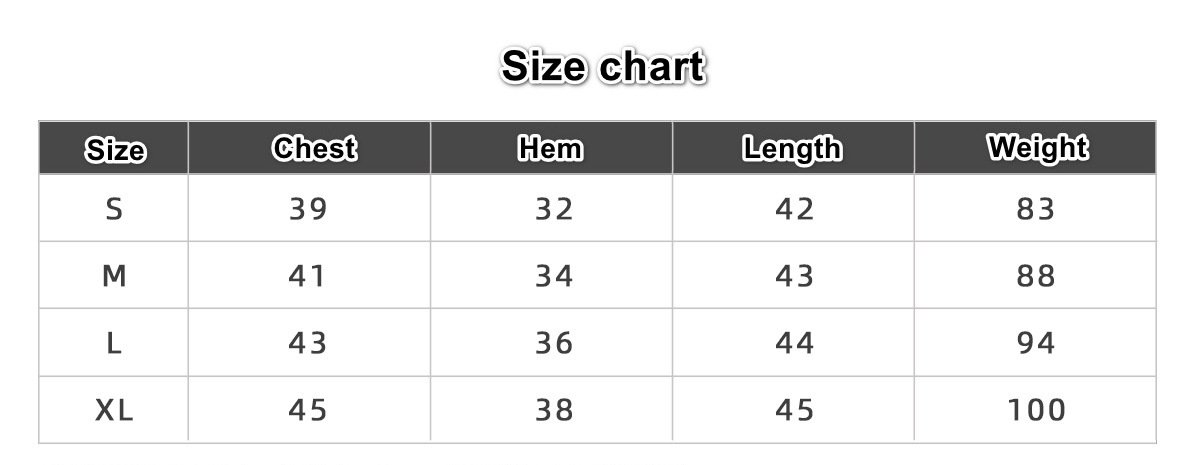Click the Size chart title
This screenshot has height=465, width=1200.
click(x=603, y=67)
